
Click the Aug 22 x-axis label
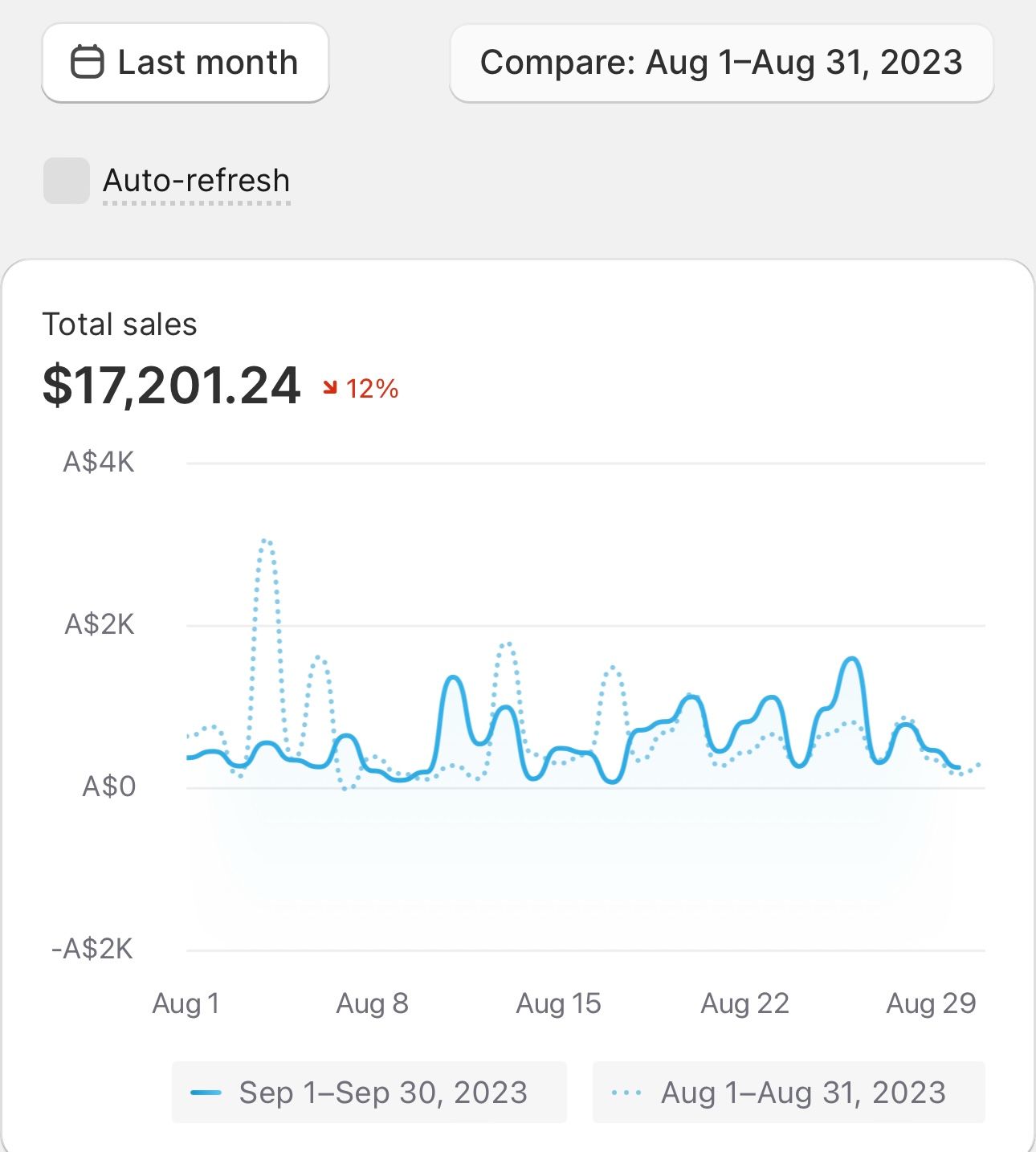tap(744, 1003)
